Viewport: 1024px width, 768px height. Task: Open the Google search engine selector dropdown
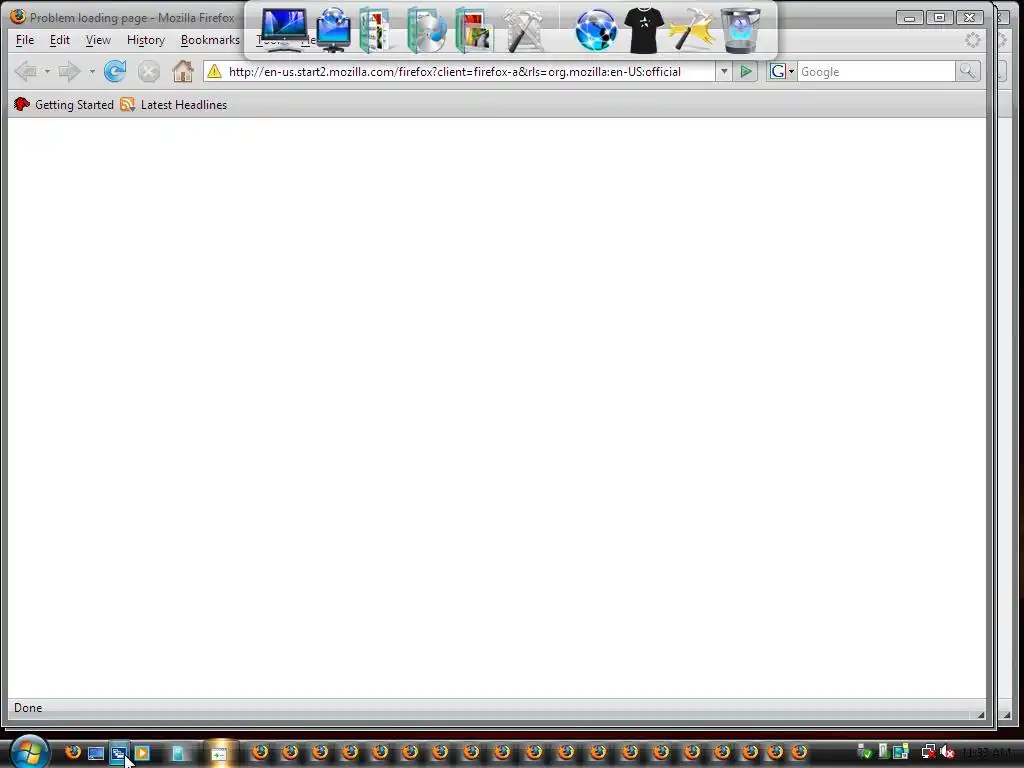click(782, 71)
